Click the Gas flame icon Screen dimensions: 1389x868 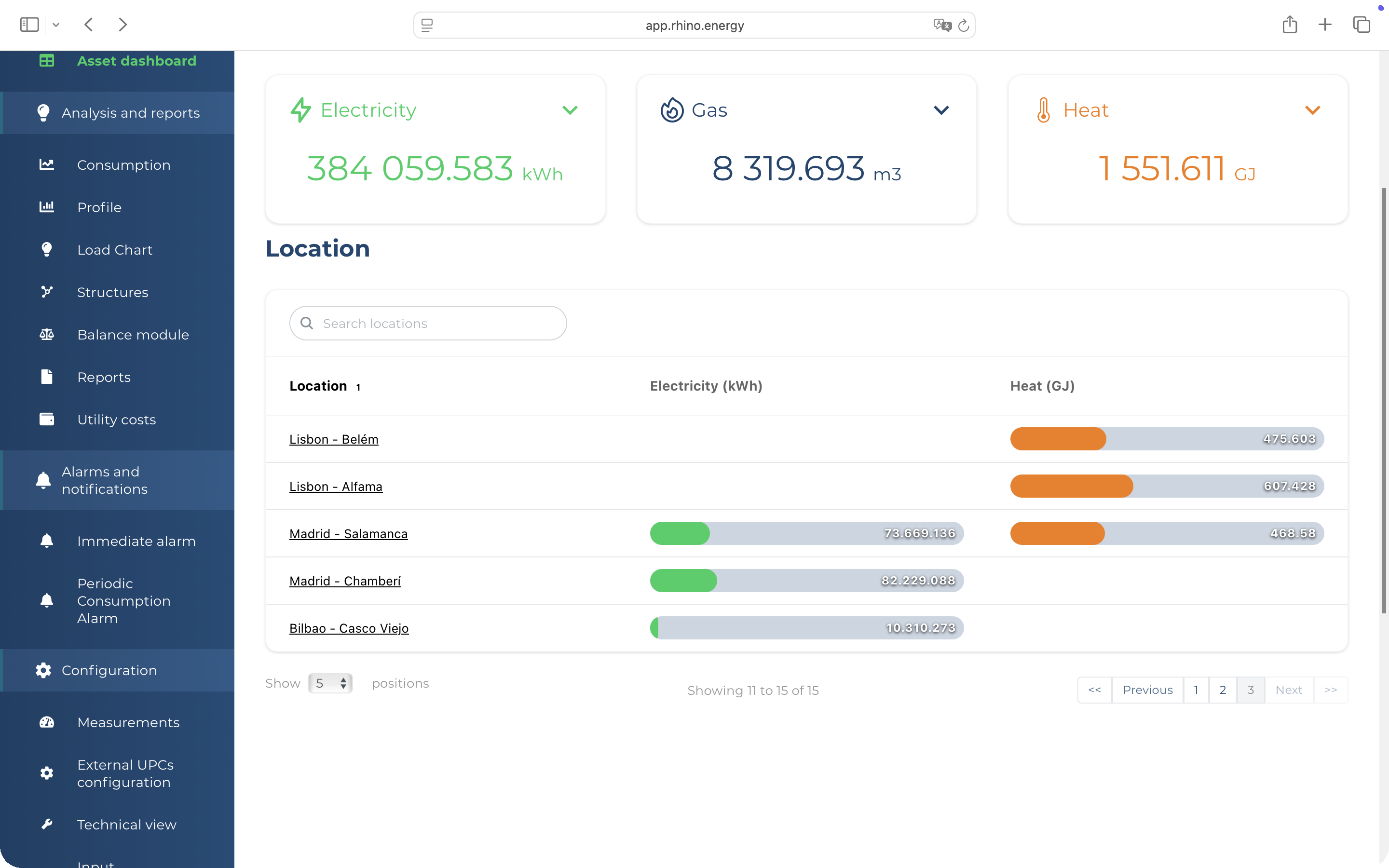(671, 109)
